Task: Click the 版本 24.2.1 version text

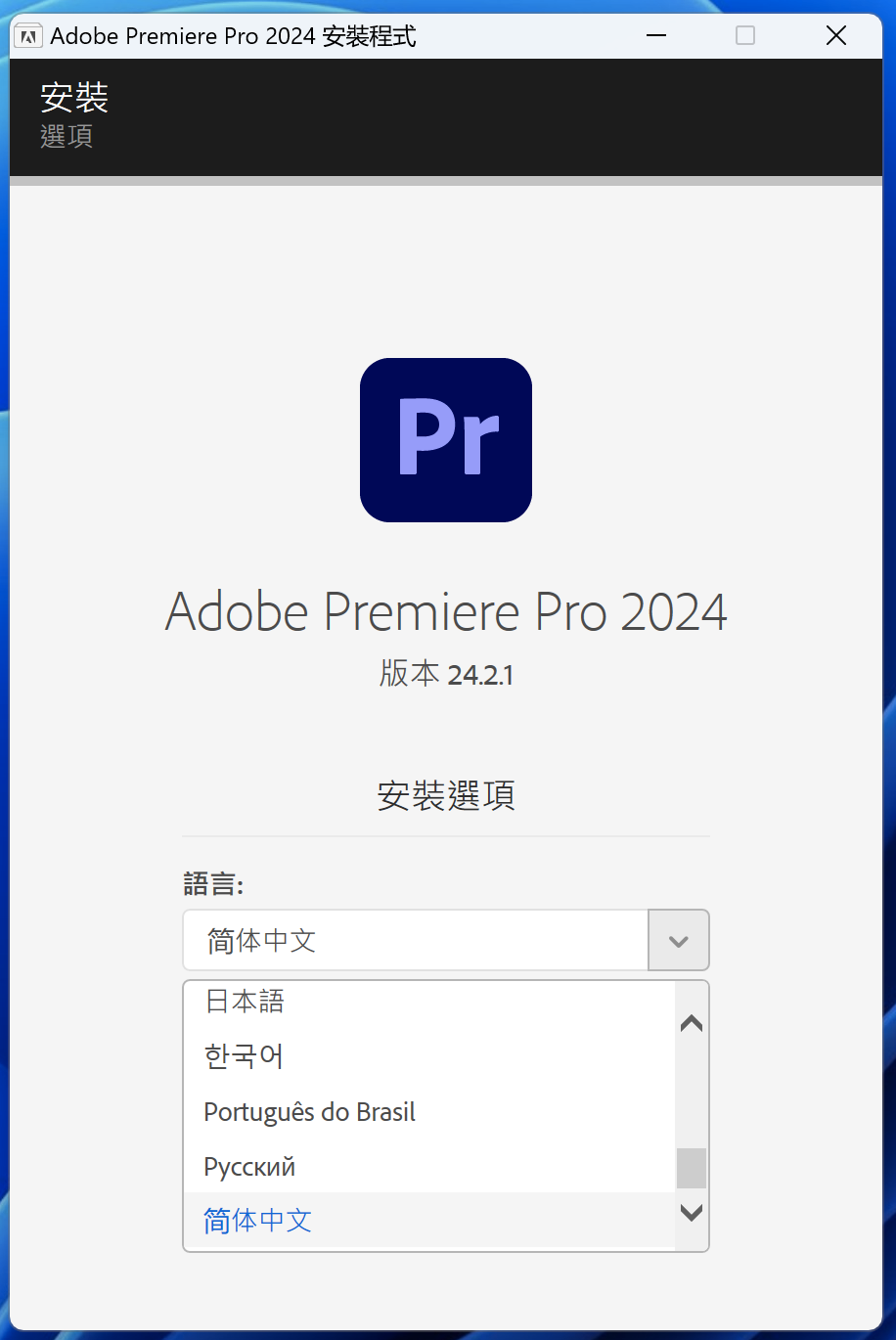Action: pos(446,674)
